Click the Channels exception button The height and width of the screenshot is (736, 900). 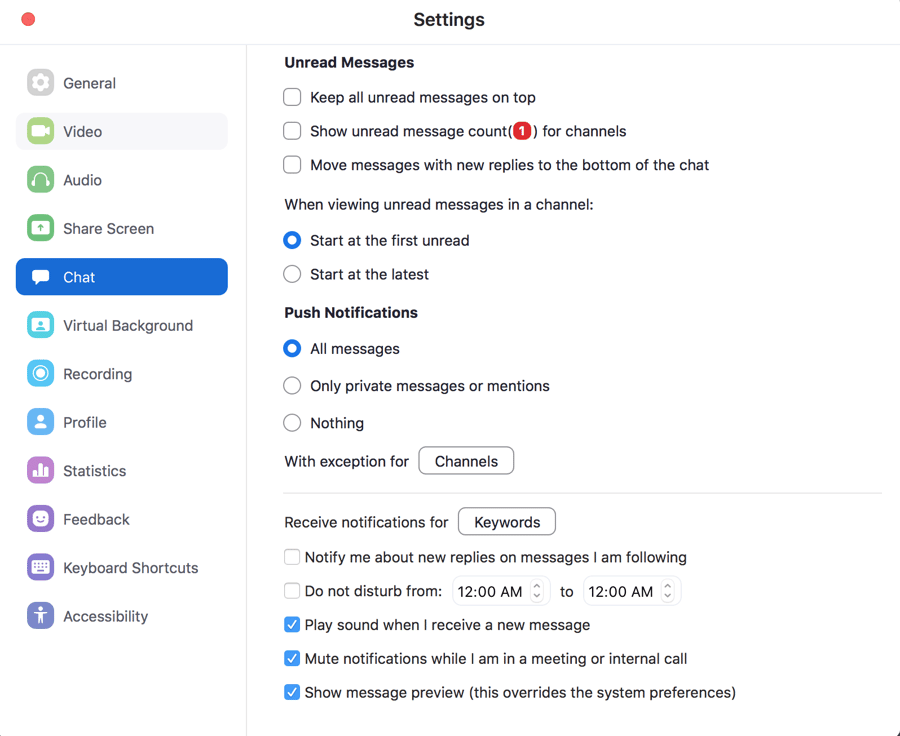pos(466,461)
